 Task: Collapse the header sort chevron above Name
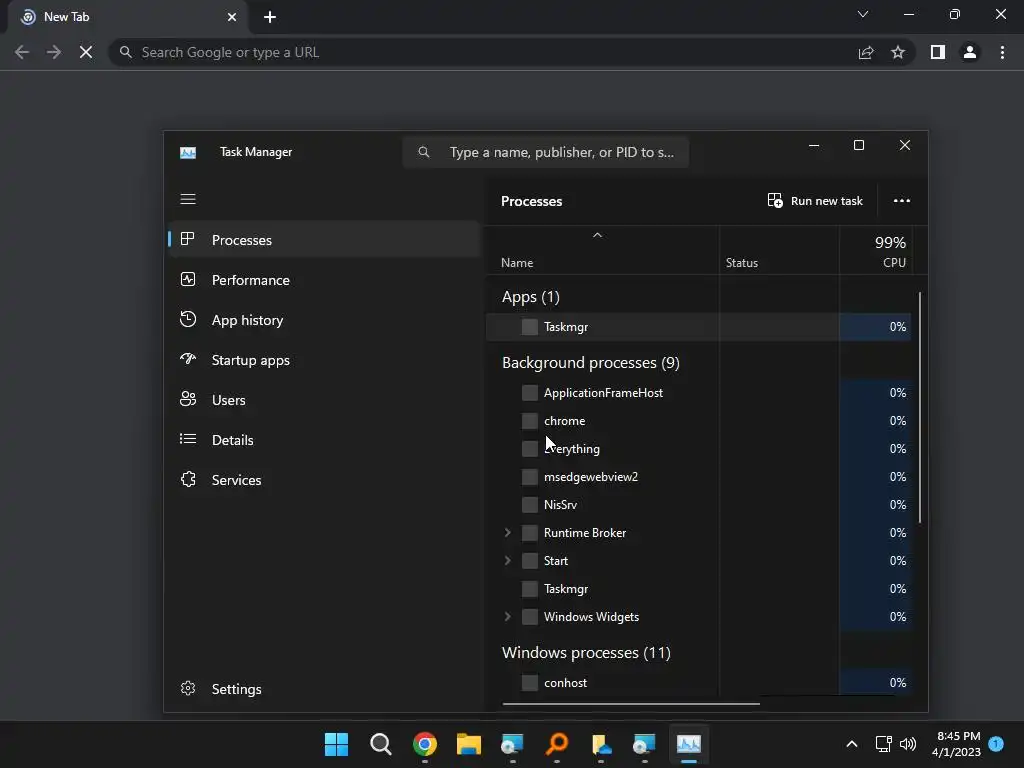coord(597,235)
